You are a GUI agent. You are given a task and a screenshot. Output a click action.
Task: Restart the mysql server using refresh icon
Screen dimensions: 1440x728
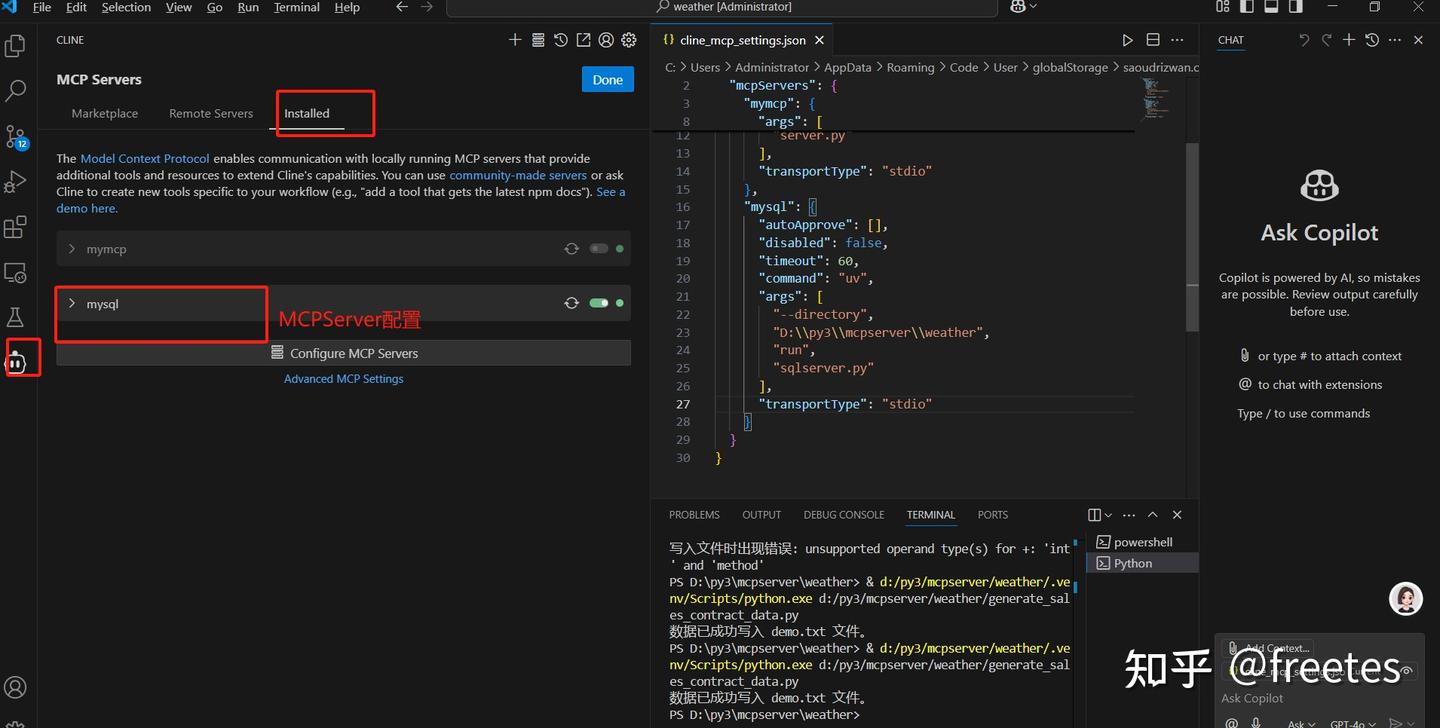tap(571, 303)
